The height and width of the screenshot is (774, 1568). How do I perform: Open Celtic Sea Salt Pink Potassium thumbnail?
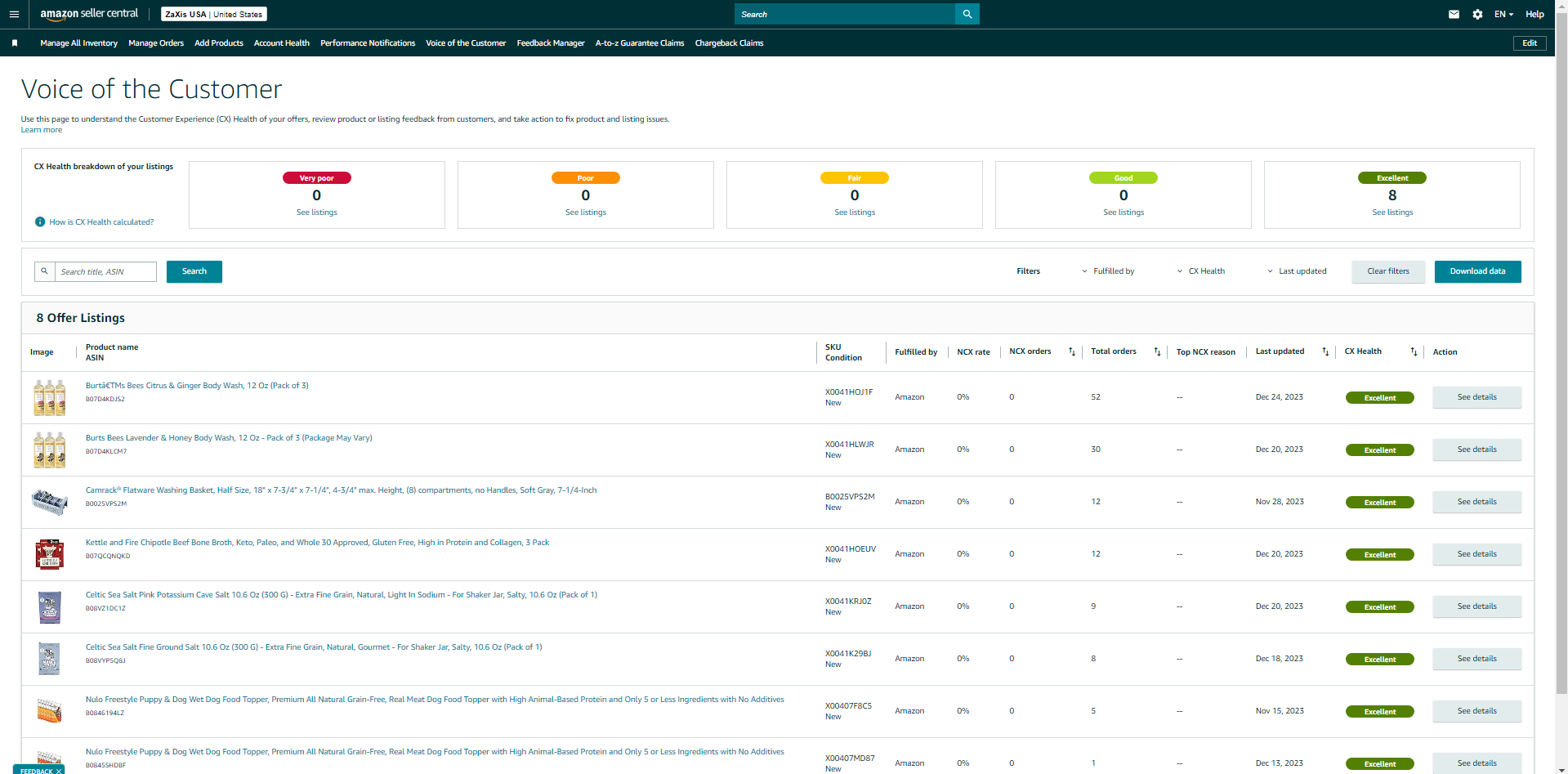click(49, 607)
